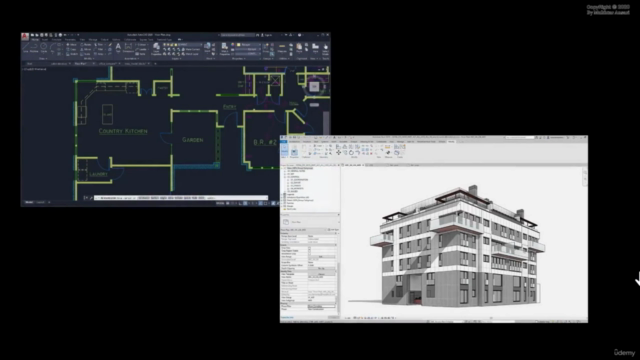640x360 pixels.
Task: Select the Circle tool in AutoCAD
Action: click(44, 47)
